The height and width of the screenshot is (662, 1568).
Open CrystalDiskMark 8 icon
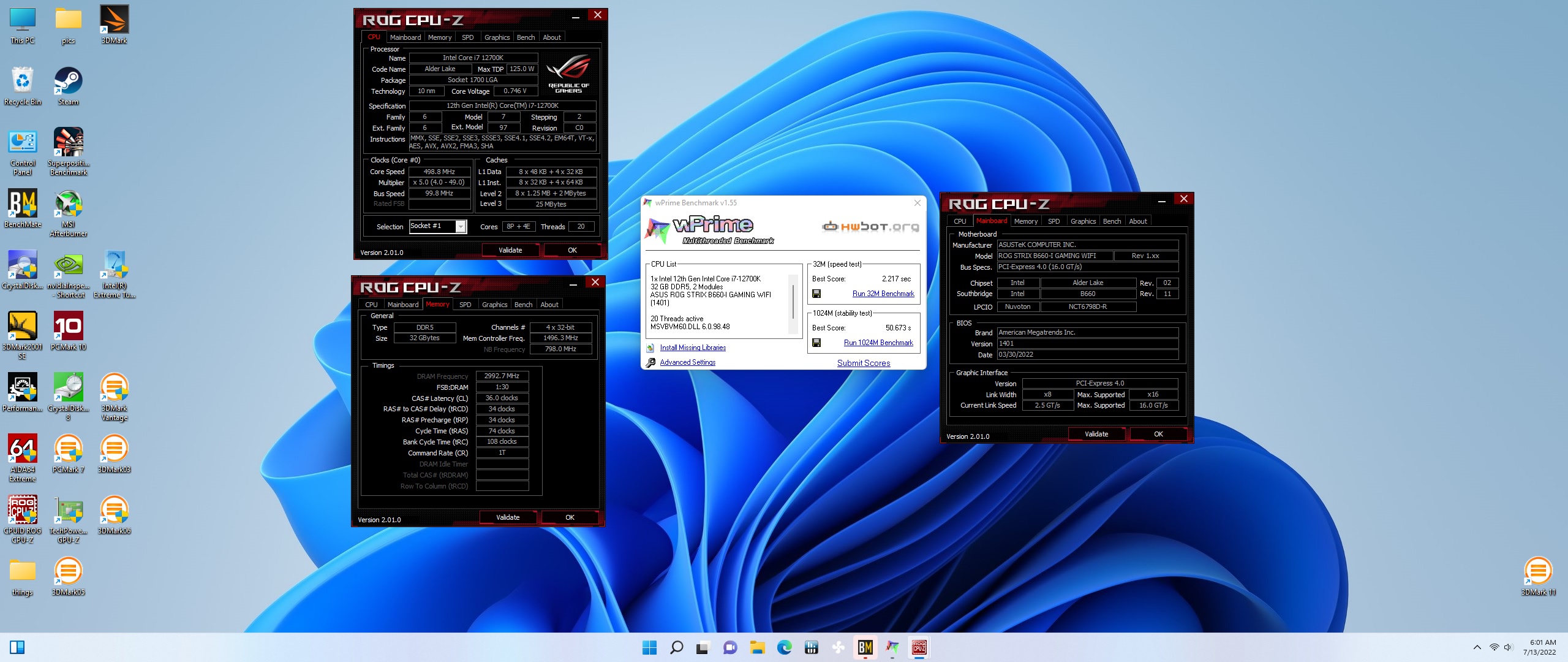[x=68, y=397]
